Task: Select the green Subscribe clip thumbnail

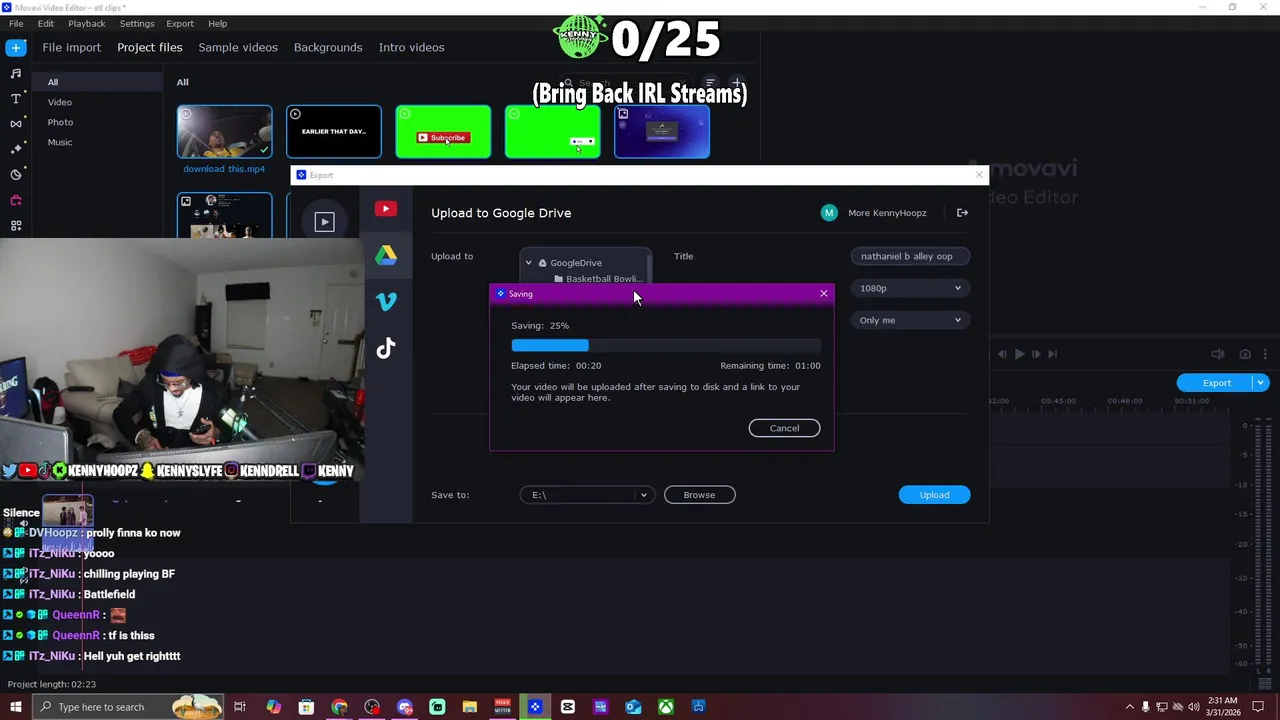Action: (443, 132)
